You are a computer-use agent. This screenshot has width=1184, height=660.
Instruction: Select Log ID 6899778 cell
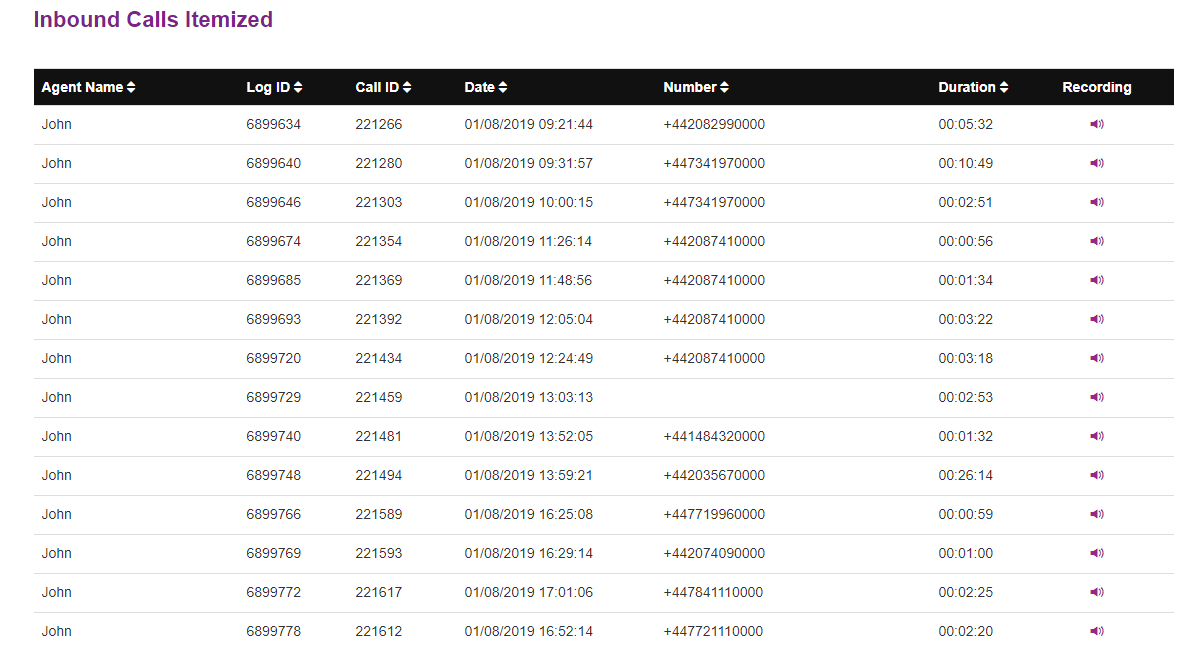[x=273, y=631]
